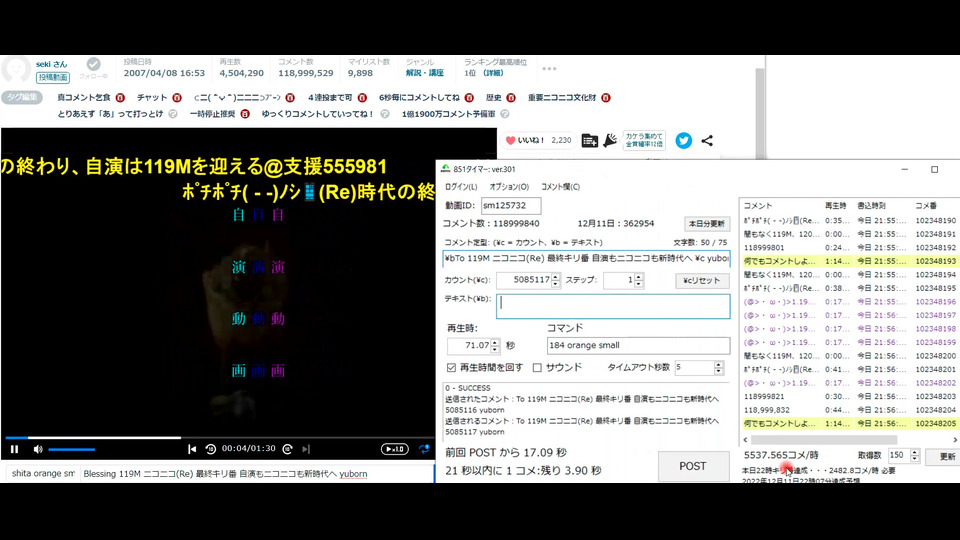Rewind 10 seconds with the back icon

pos(211,449)
